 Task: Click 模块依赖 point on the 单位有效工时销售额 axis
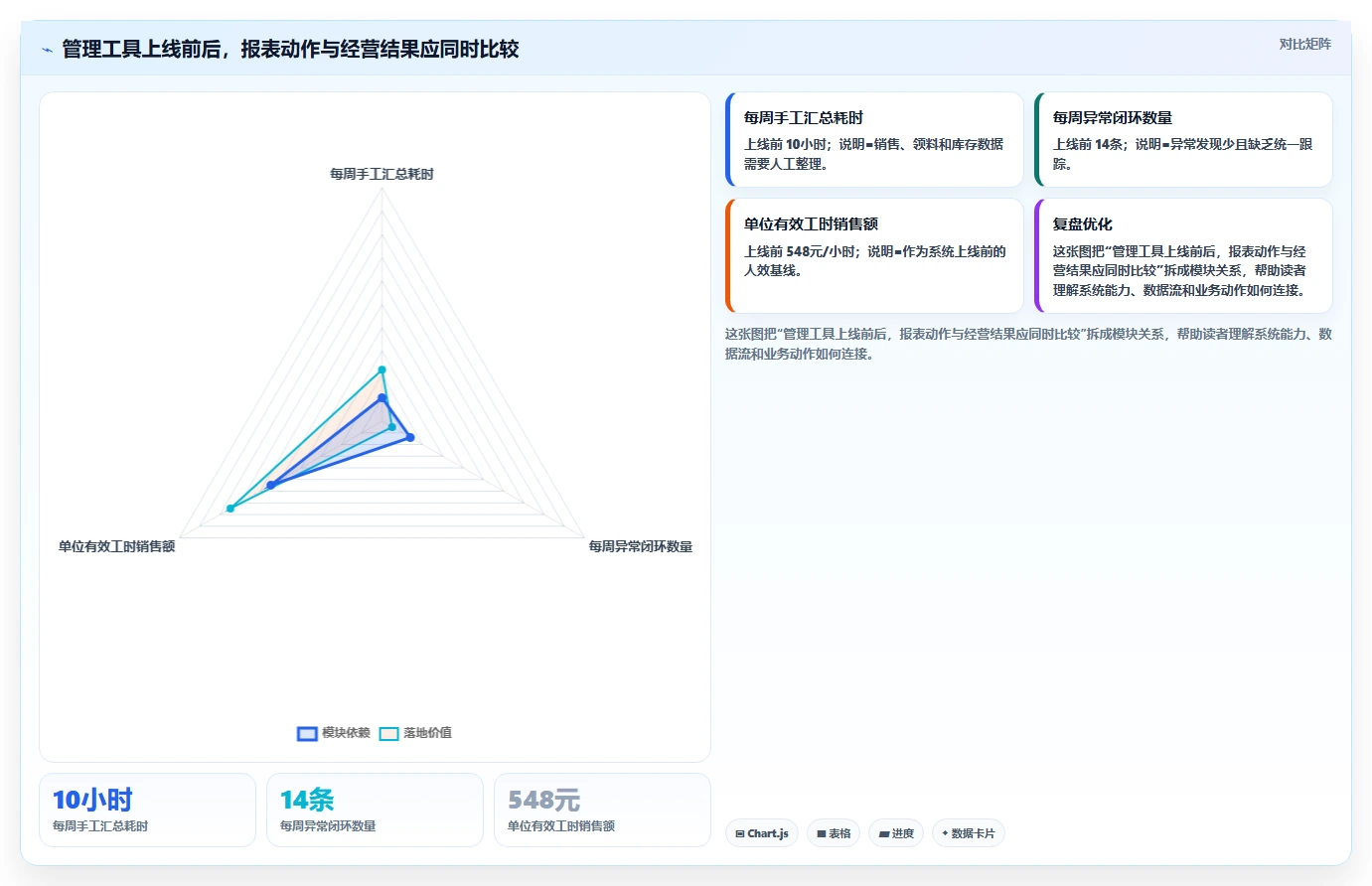(x=270, y=485)
